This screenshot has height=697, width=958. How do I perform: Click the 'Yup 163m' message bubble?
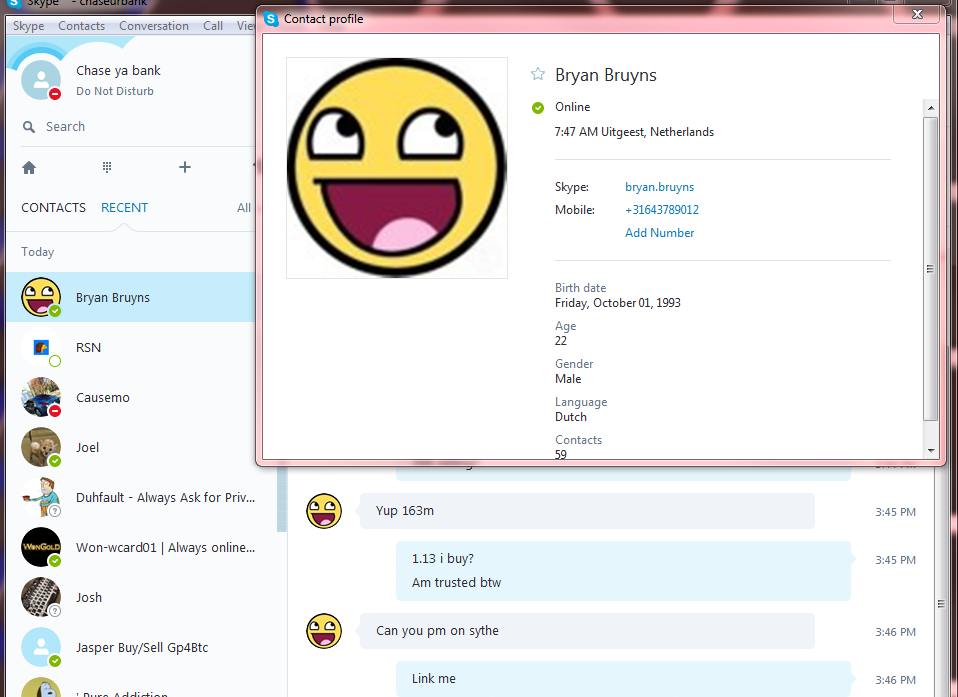(x=587, y=511)
